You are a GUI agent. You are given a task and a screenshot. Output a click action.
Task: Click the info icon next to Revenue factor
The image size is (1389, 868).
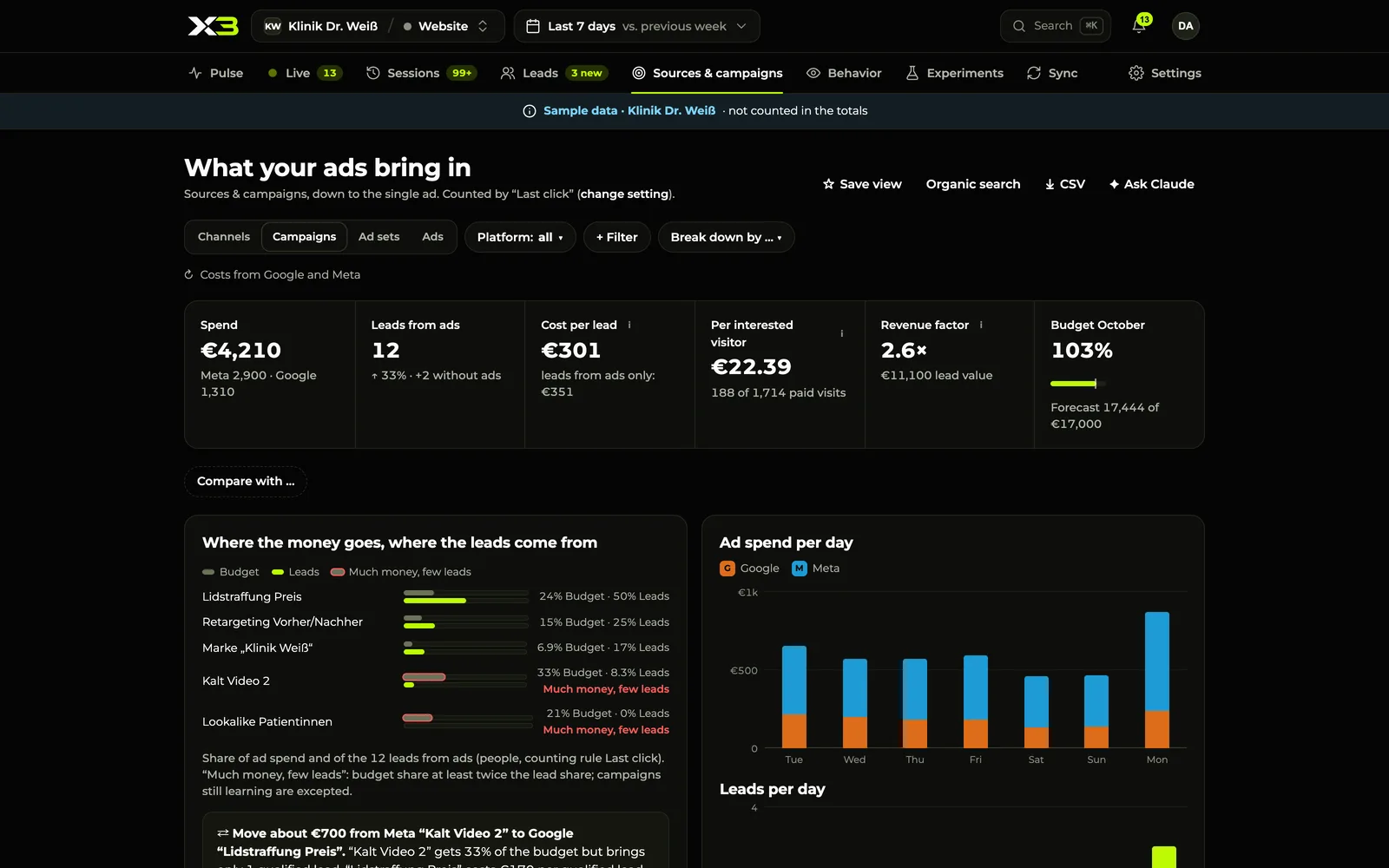(981, 325)
